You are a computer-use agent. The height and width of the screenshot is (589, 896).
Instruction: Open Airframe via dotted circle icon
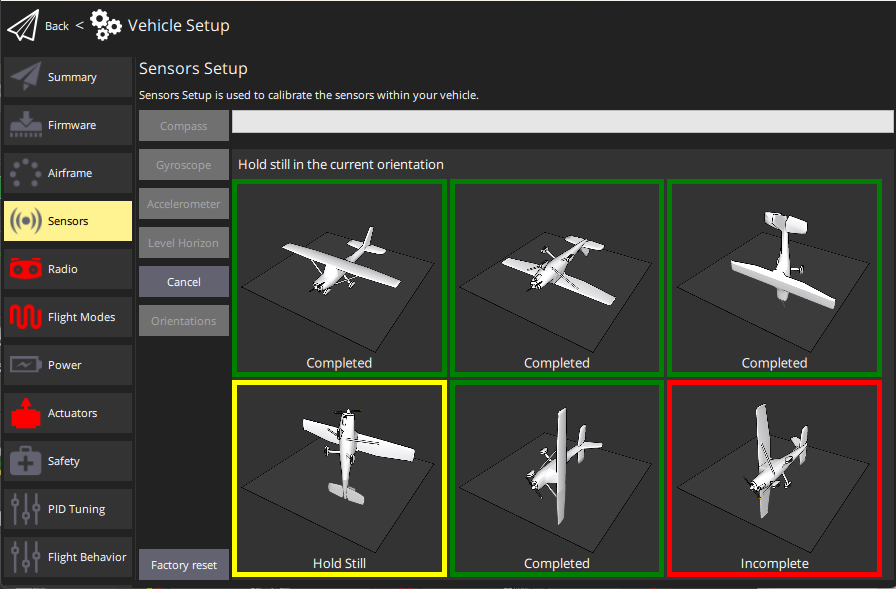pos(25,173)
